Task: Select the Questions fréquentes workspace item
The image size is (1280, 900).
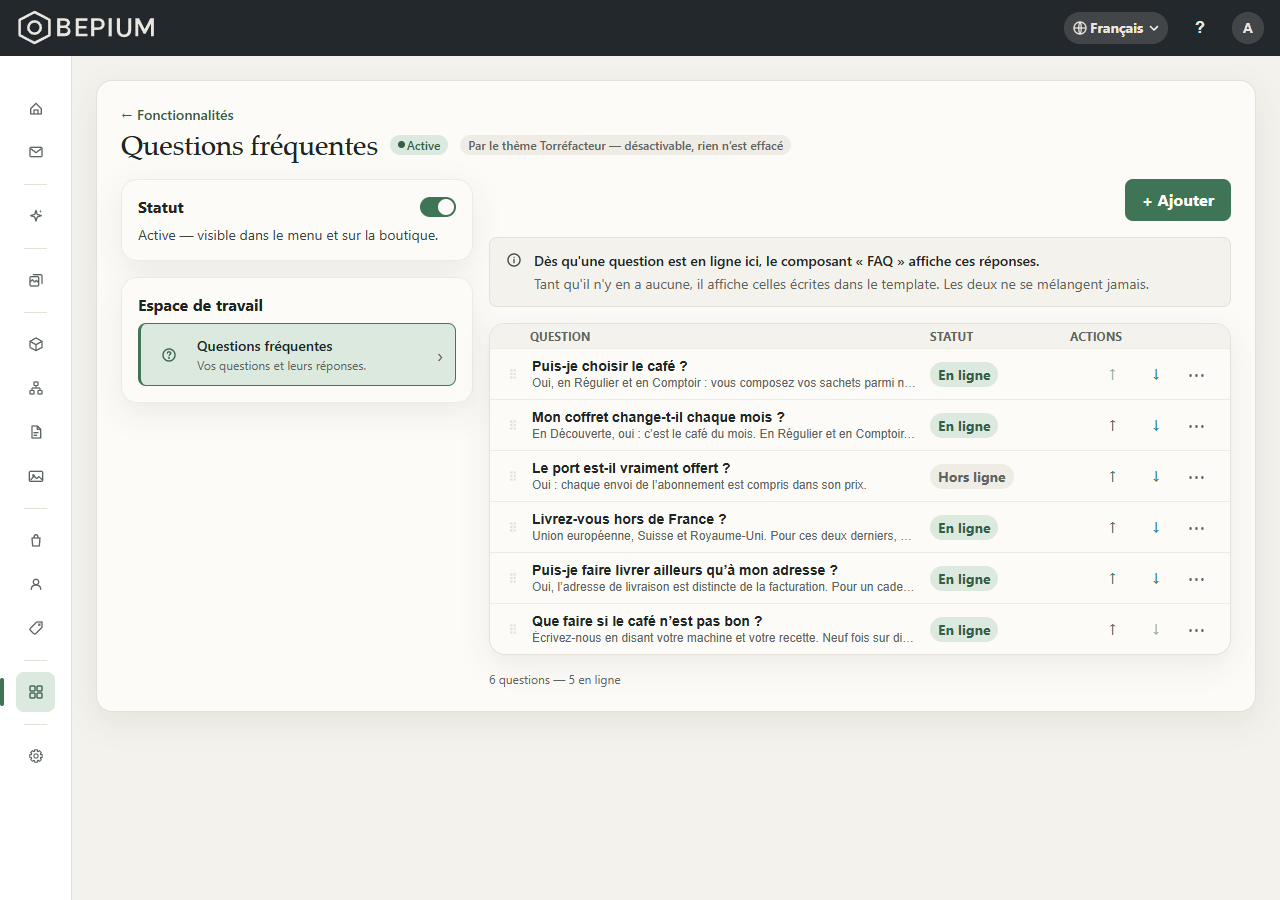Action: pyautogui.click(x=297, y=354)
